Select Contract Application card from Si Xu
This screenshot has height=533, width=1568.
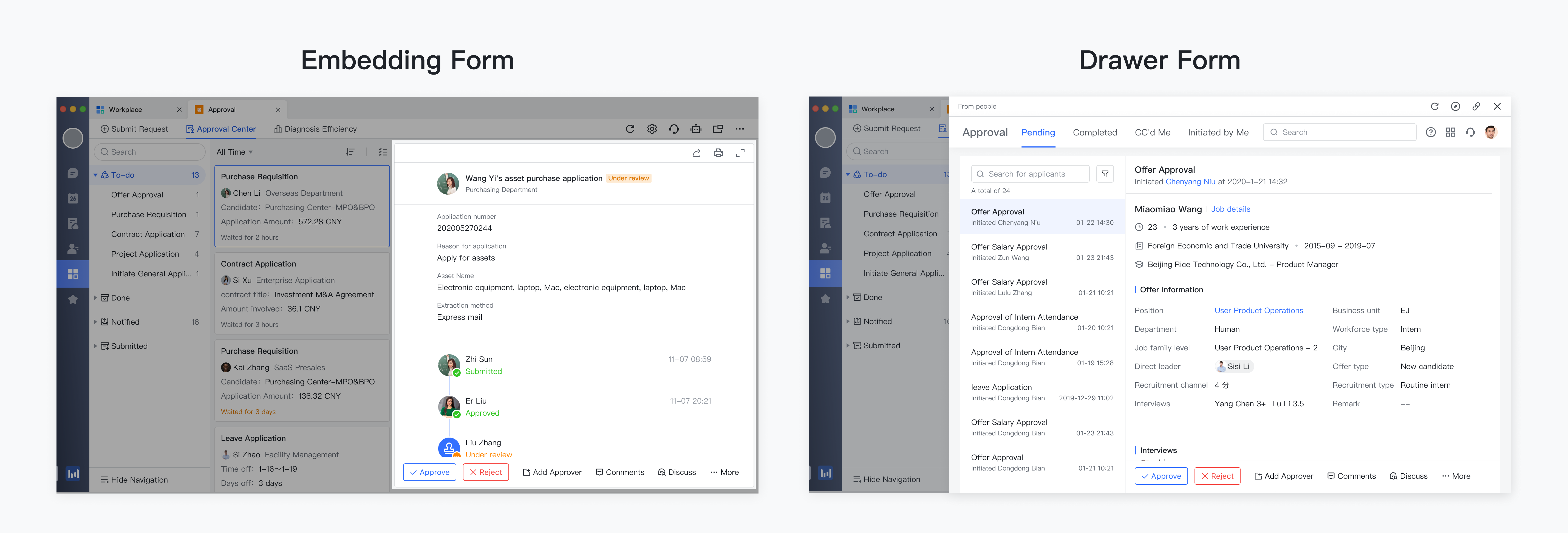[x=302, y=293]
